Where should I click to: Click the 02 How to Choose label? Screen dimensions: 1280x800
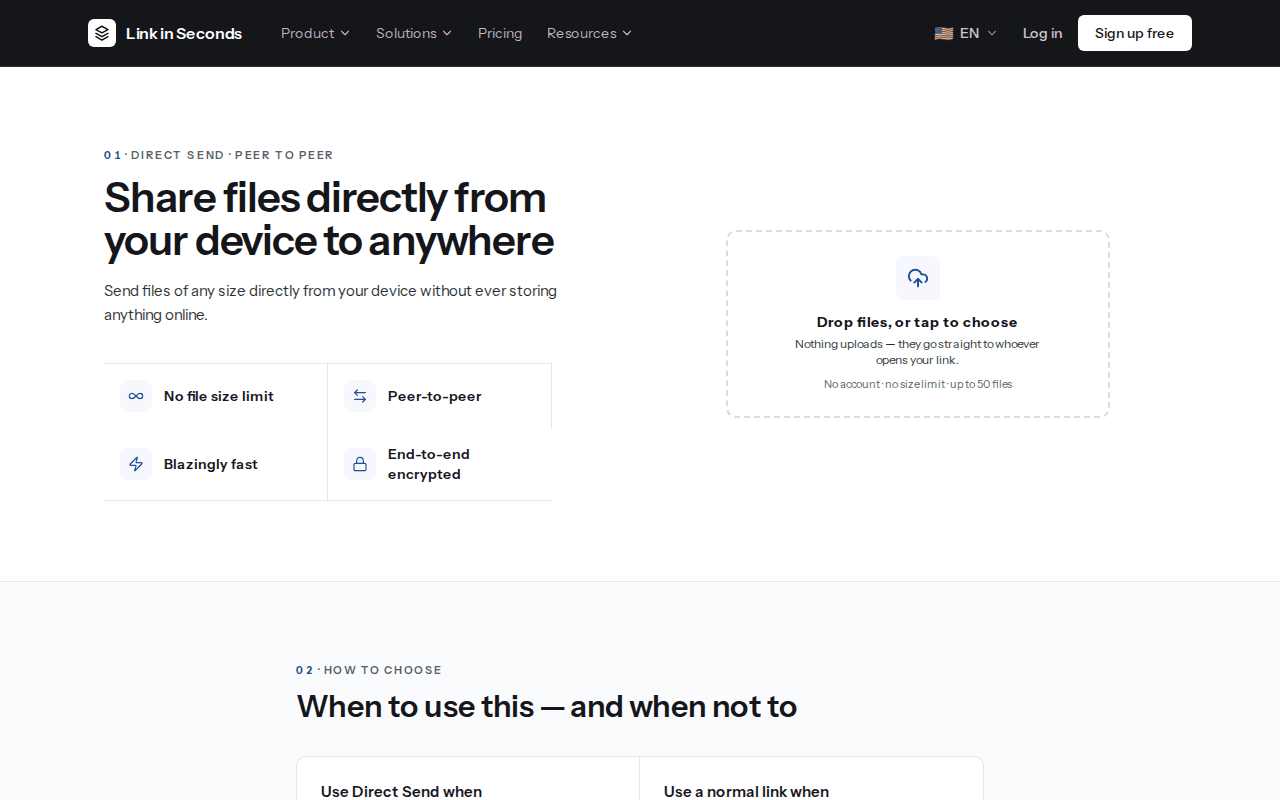click(369, 670)
